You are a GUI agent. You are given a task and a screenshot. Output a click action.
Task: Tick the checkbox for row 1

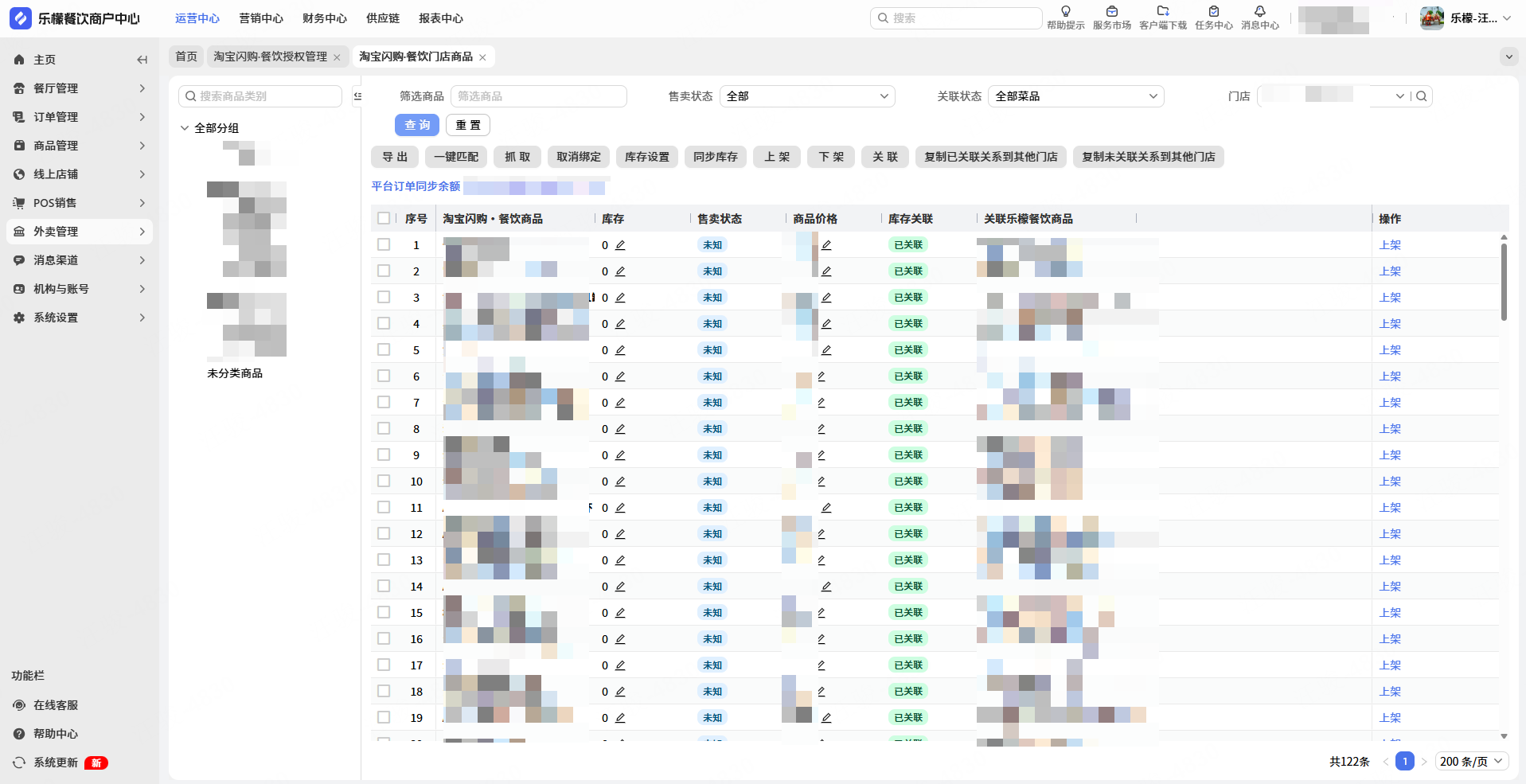(384, 244)
